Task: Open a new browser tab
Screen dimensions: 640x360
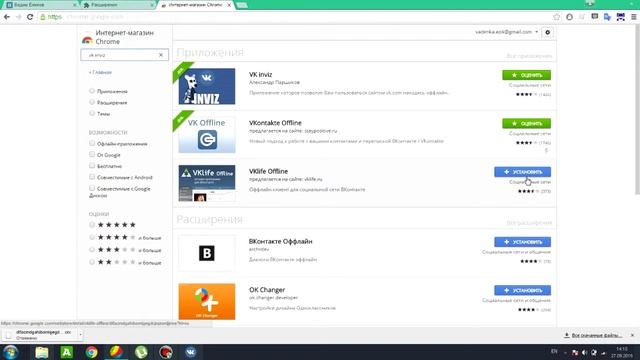Action: (242, 5)
